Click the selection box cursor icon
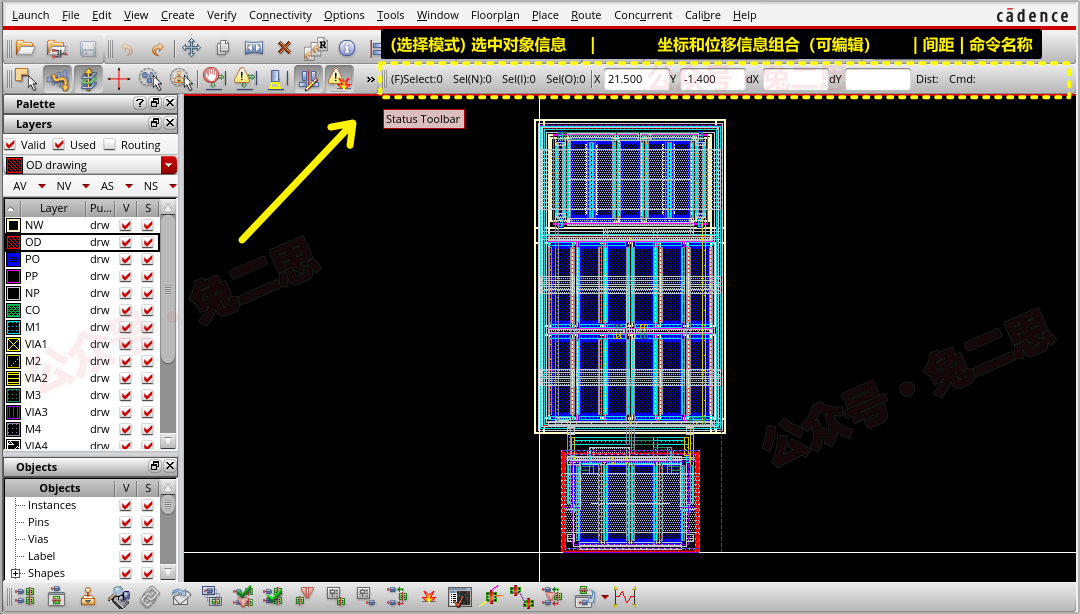 26,79
